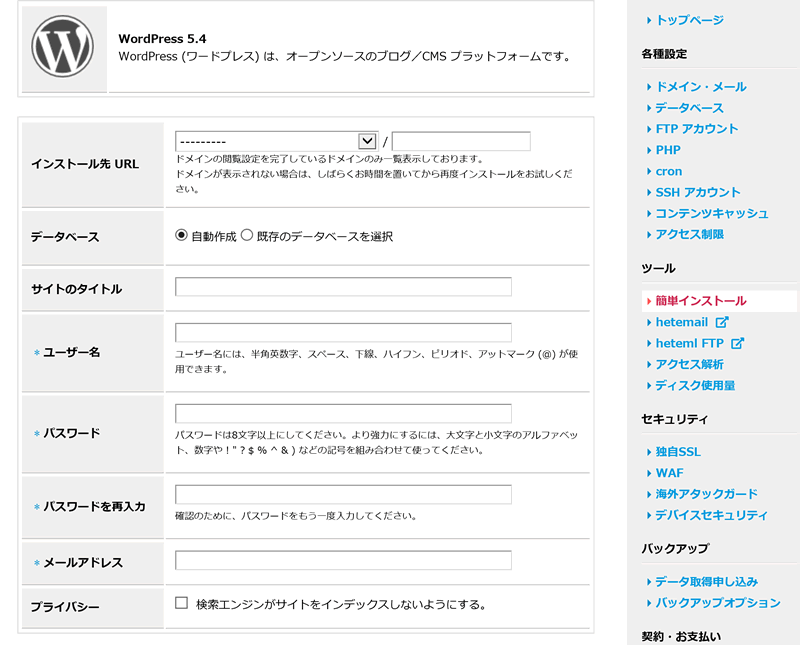Focus the パスワードを再入力 field
Image resolution: width=800 pixels, height=645 pixels.
tap(343, 494)
